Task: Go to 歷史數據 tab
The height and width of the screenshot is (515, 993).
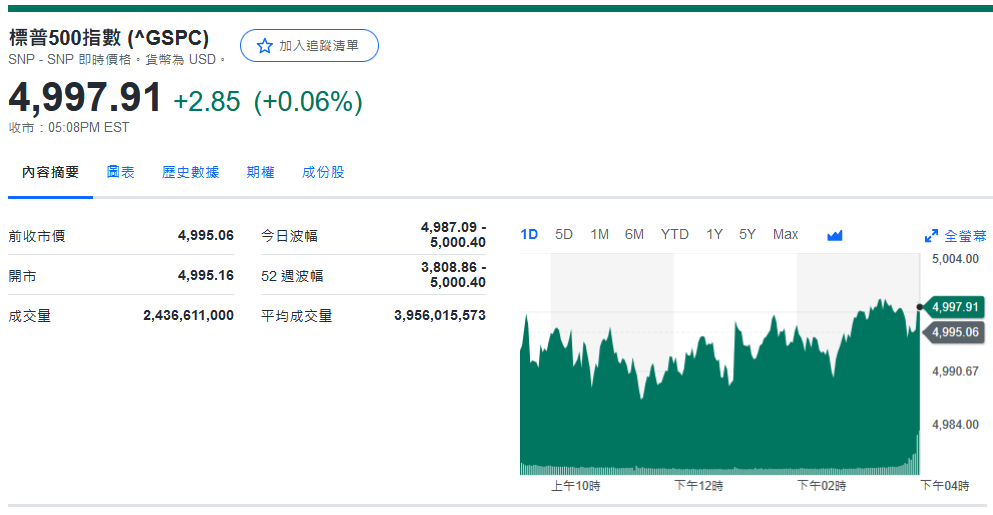Action: pos(190,172)
